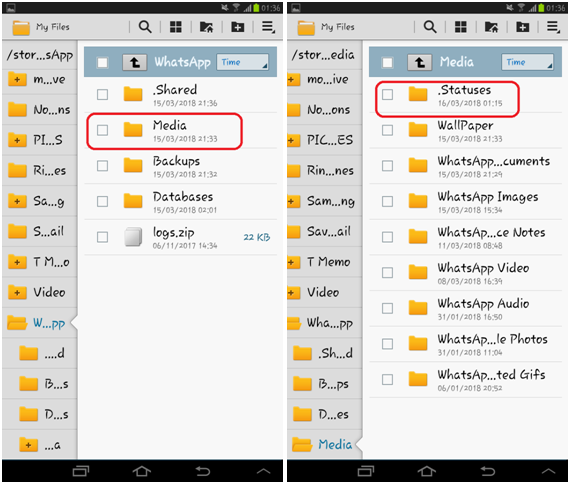The height and width of the screenshot is (484, 570).
Task: Open the .Shared folder icon
Action: pyautogui.click(x=133, y=94)
